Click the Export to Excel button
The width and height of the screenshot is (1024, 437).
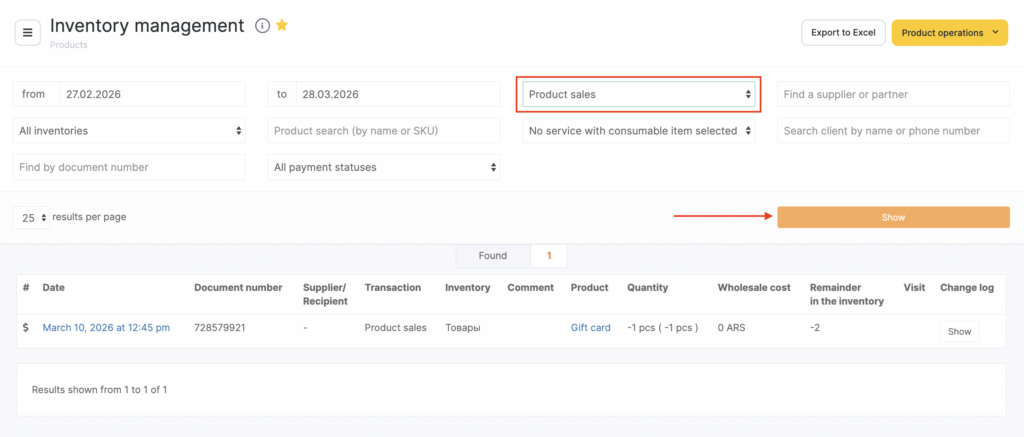843,32
